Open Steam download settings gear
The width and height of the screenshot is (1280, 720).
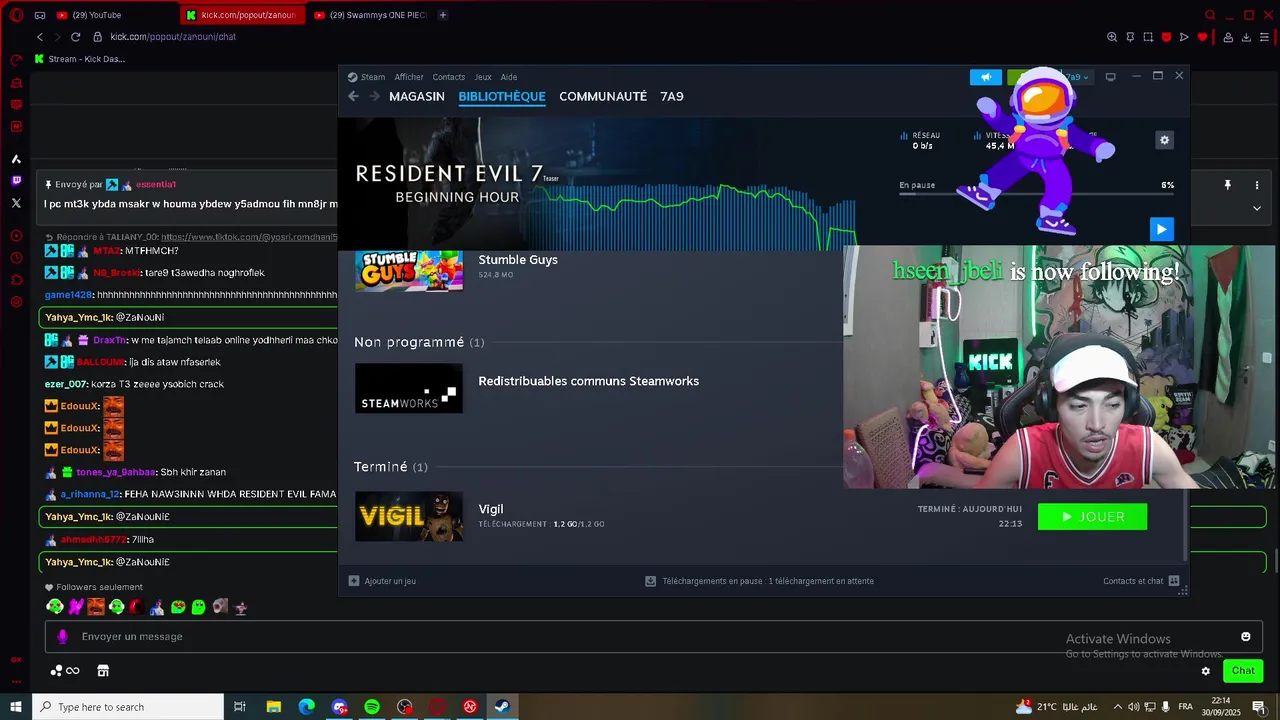[1164, 140]
